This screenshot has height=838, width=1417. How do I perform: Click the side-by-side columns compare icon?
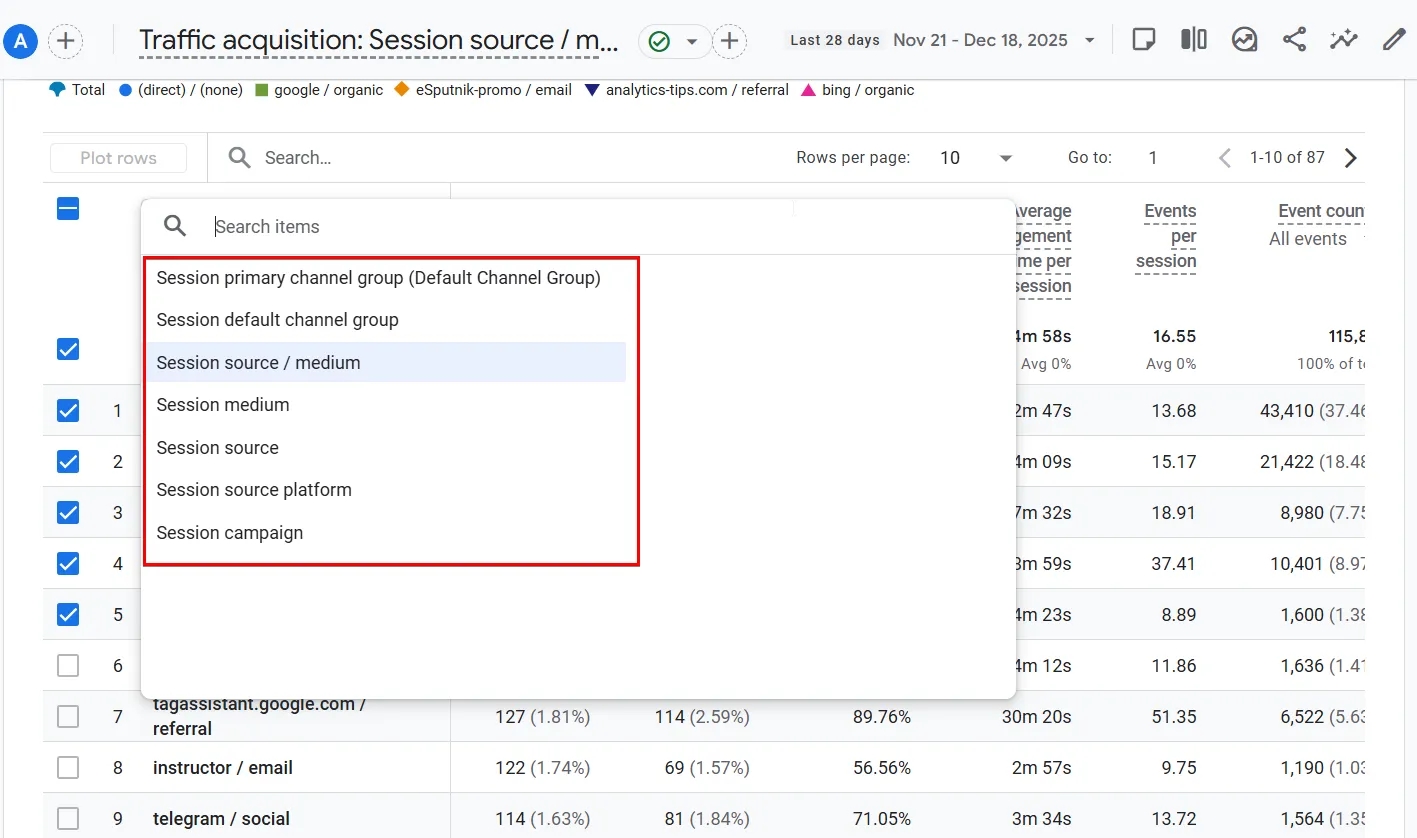(1193, 40)
